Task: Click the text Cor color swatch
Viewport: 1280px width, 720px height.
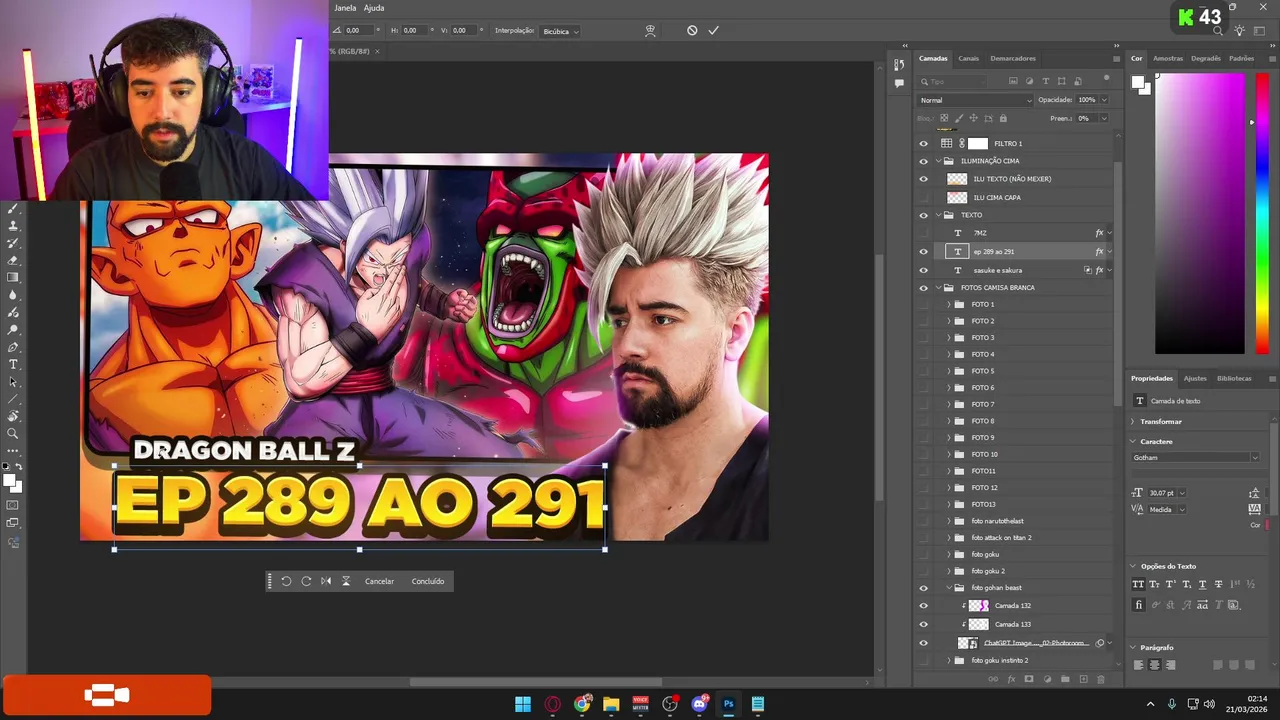Action: click(1267, 525)
